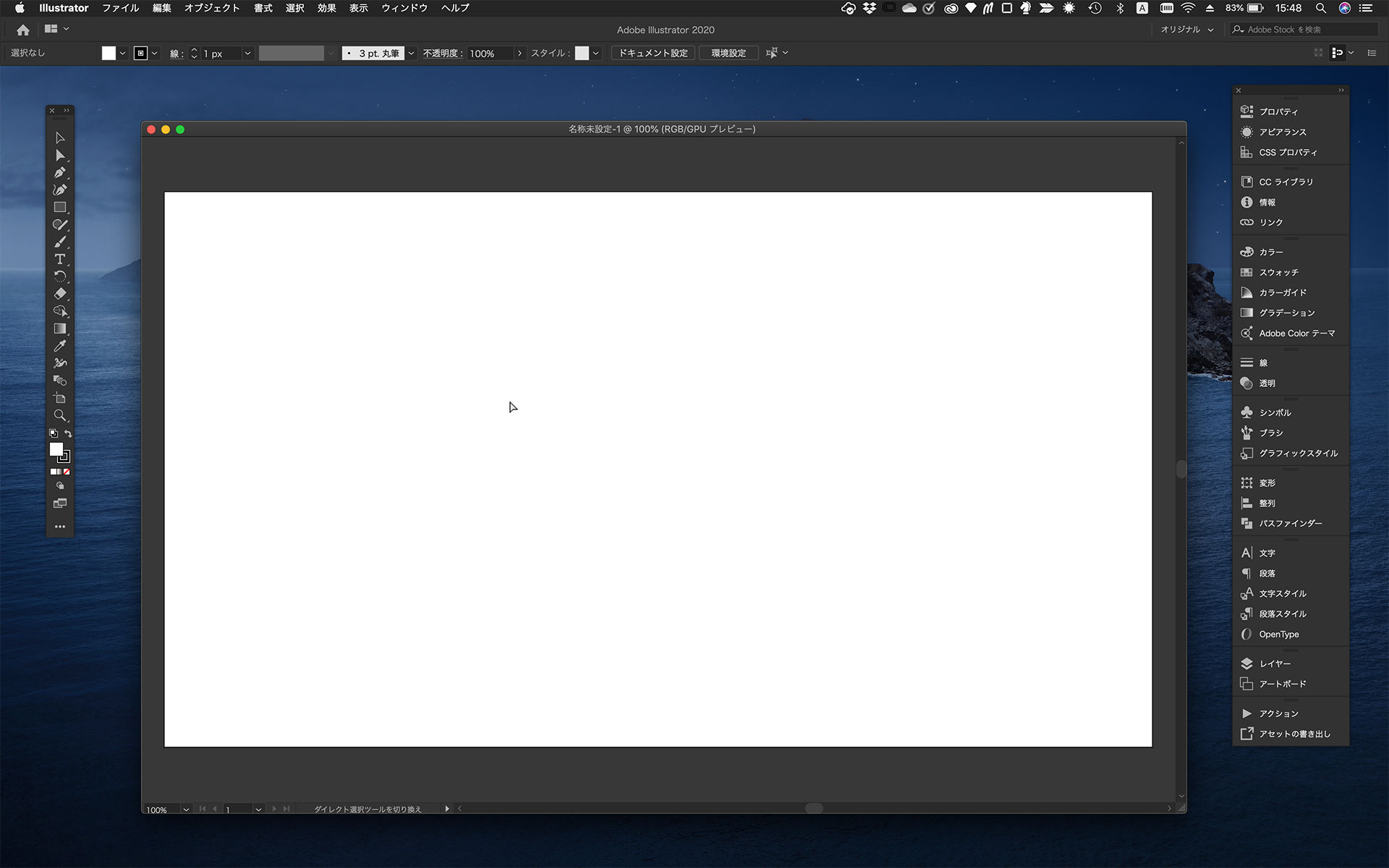Select the Rectangle tool
The width and height of the screenshot is (1389, 868).
(59, 207)
